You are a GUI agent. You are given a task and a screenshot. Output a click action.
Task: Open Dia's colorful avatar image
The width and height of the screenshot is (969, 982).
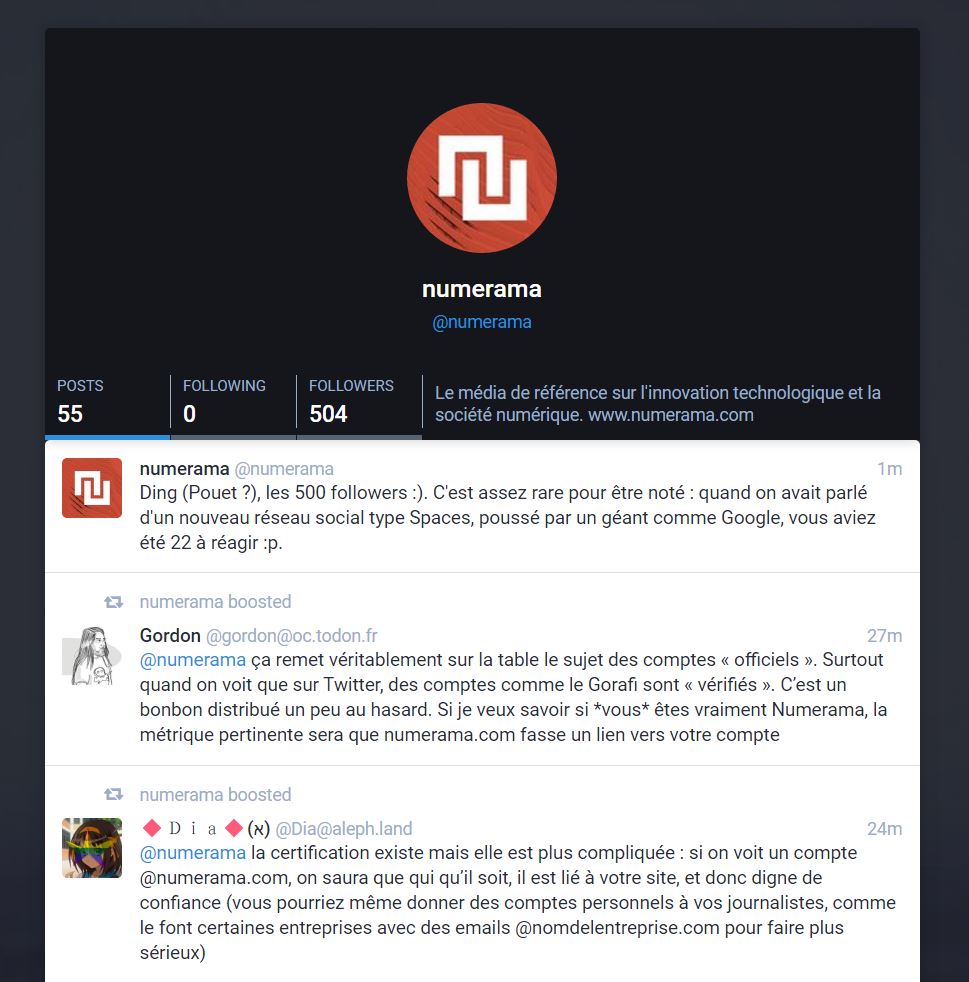click(92, 848)
